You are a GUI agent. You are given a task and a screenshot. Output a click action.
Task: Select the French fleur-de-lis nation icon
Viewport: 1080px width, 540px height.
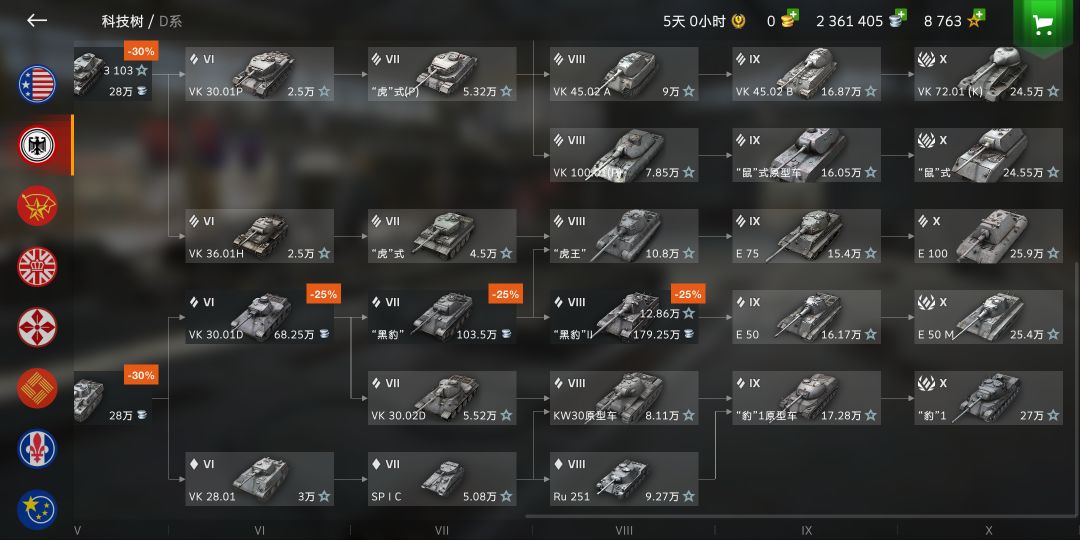click(x=37, y=448)
